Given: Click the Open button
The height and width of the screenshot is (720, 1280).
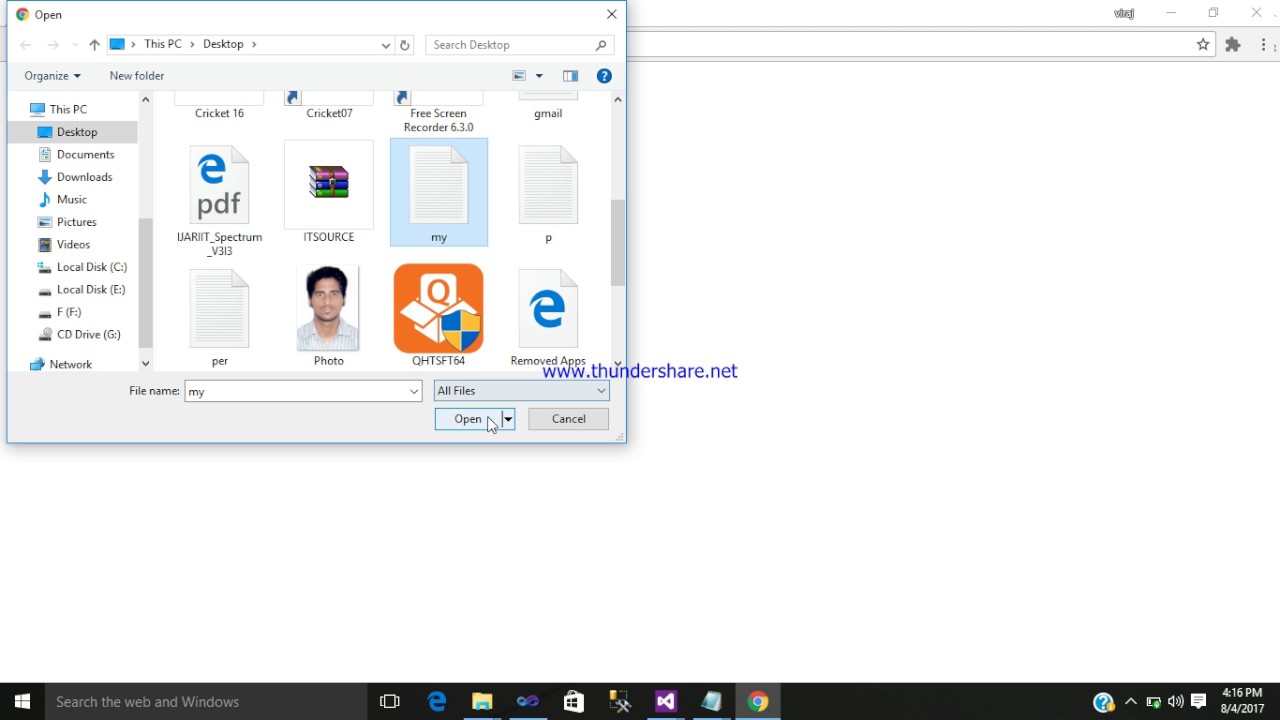Looking at the screenshot, I should [x=468, y=419].
